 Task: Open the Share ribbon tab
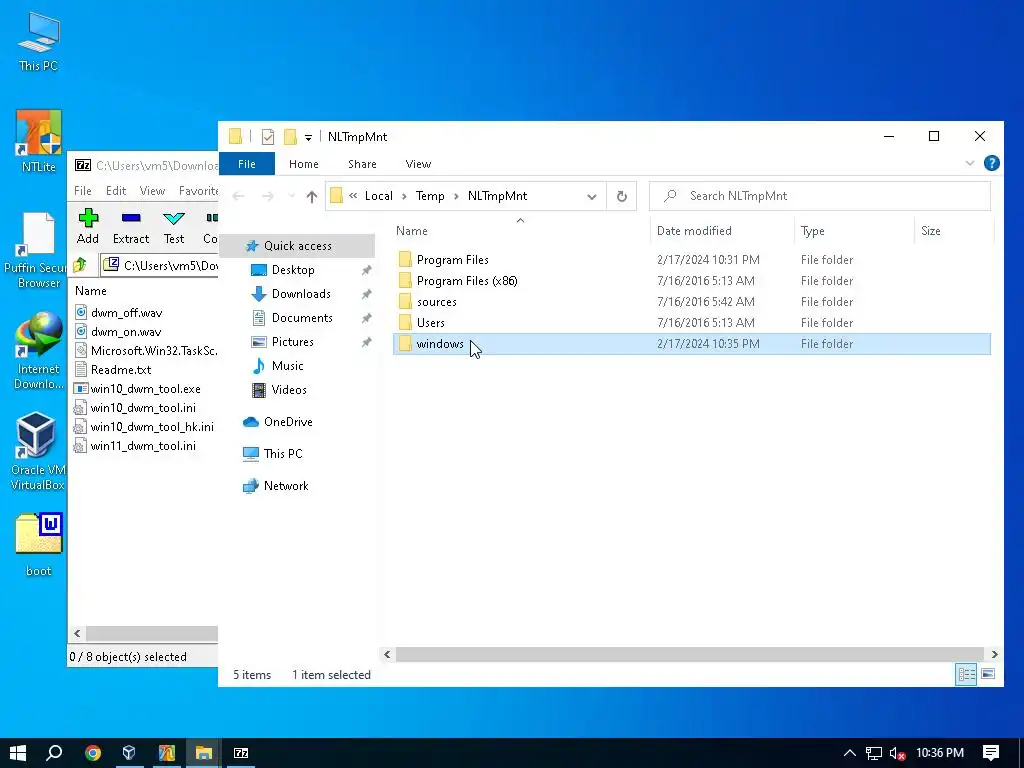(x=362, y=164)
